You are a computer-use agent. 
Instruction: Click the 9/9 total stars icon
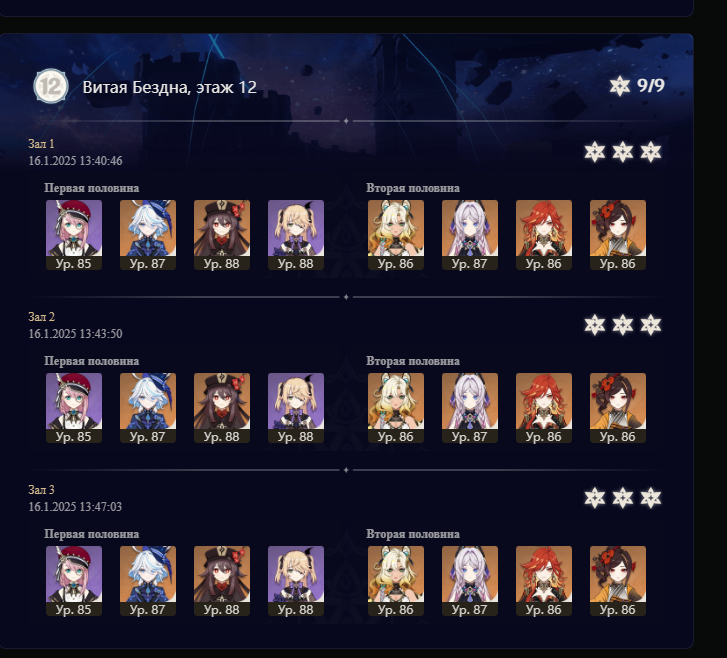[620, 86]
